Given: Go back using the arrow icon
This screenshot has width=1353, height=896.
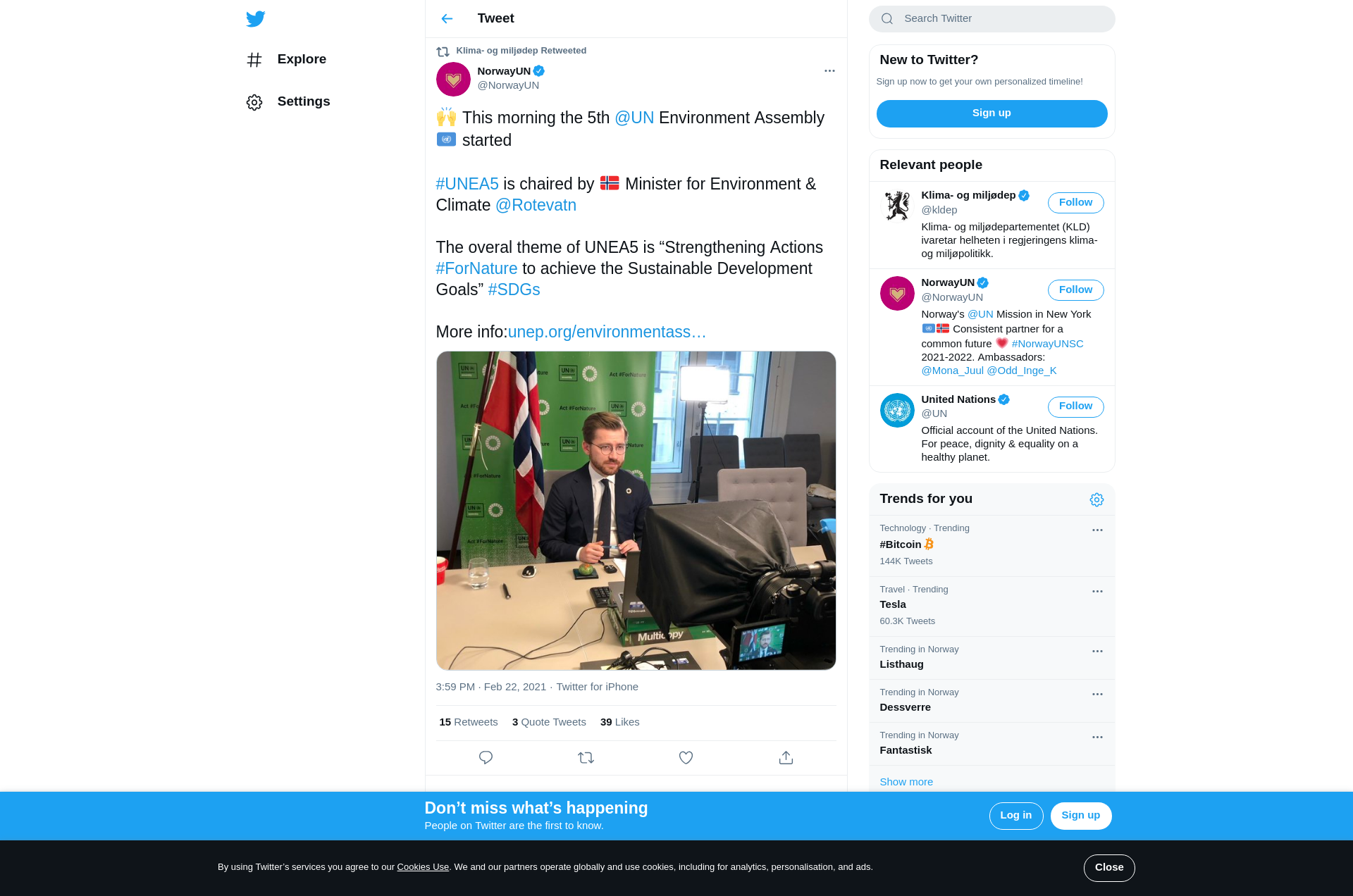Looking at the screenshot, I should [x=447, y=18].
